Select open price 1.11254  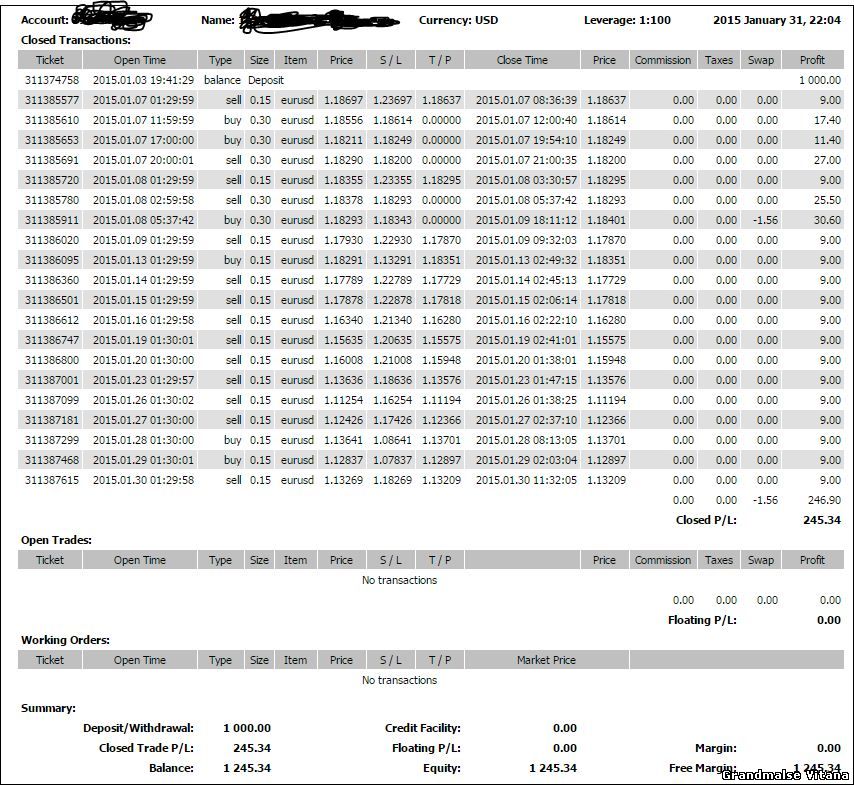point(343,400)
